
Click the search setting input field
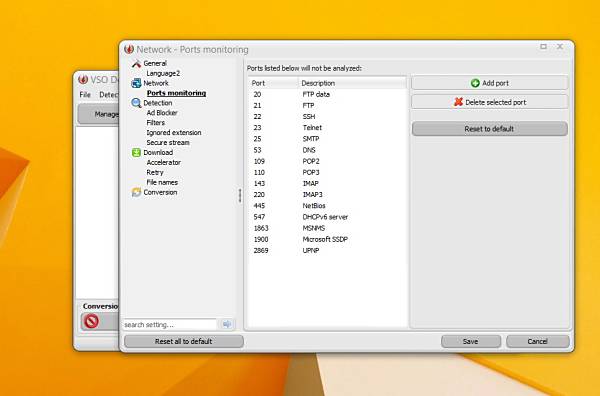click(x=170, y=324)
